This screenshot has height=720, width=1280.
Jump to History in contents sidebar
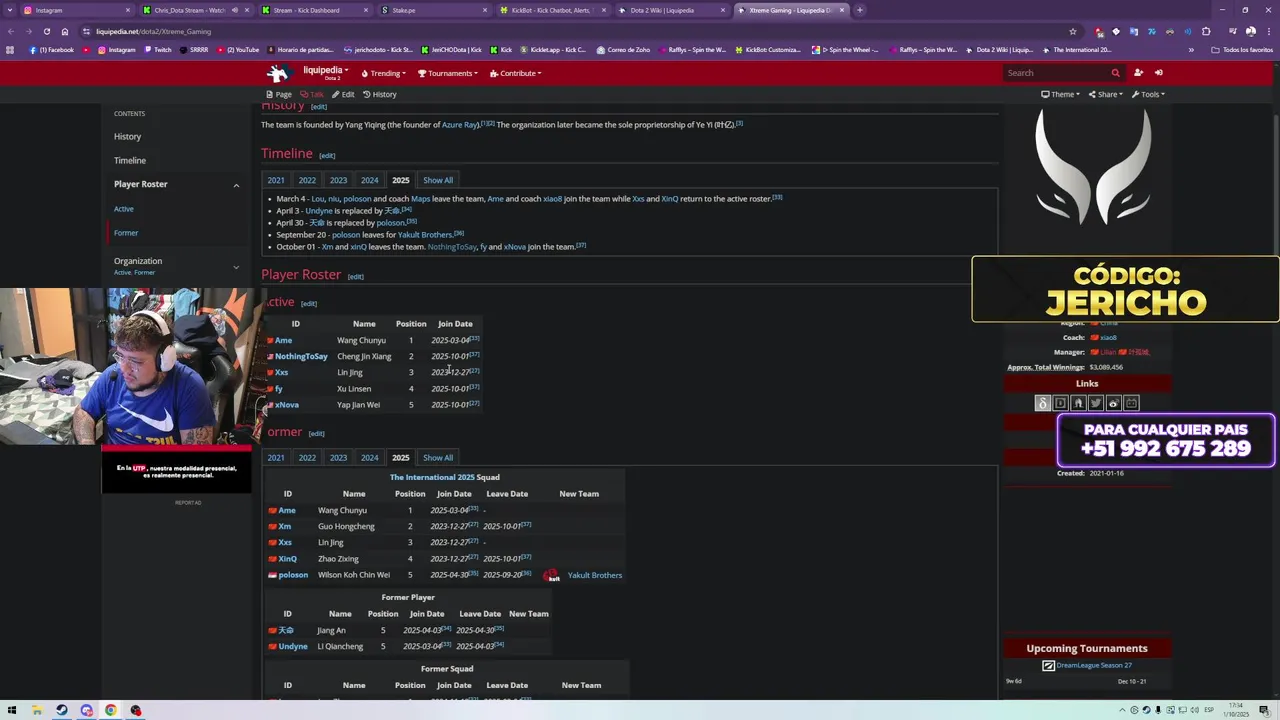(x=127, y=137)
